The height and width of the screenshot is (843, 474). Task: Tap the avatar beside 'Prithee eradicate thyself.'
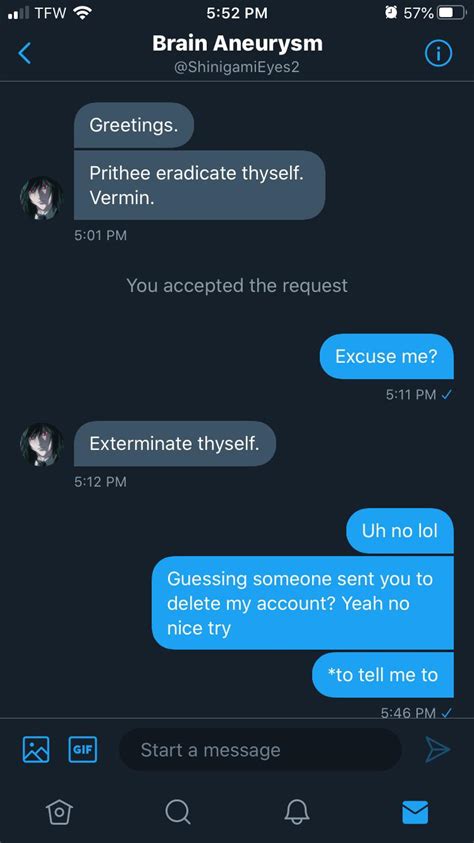tap(41, 198)
